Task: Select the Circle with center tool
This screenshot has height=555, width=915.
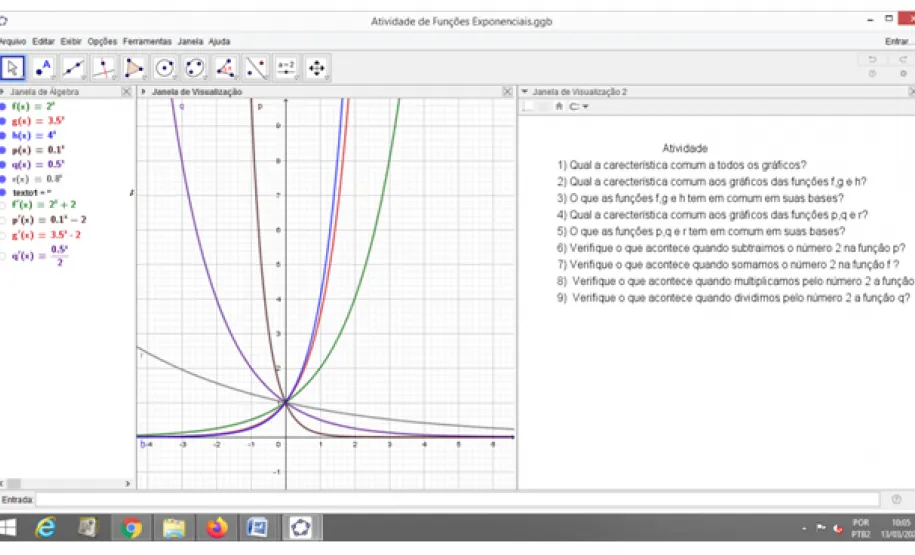Action: 165,68
